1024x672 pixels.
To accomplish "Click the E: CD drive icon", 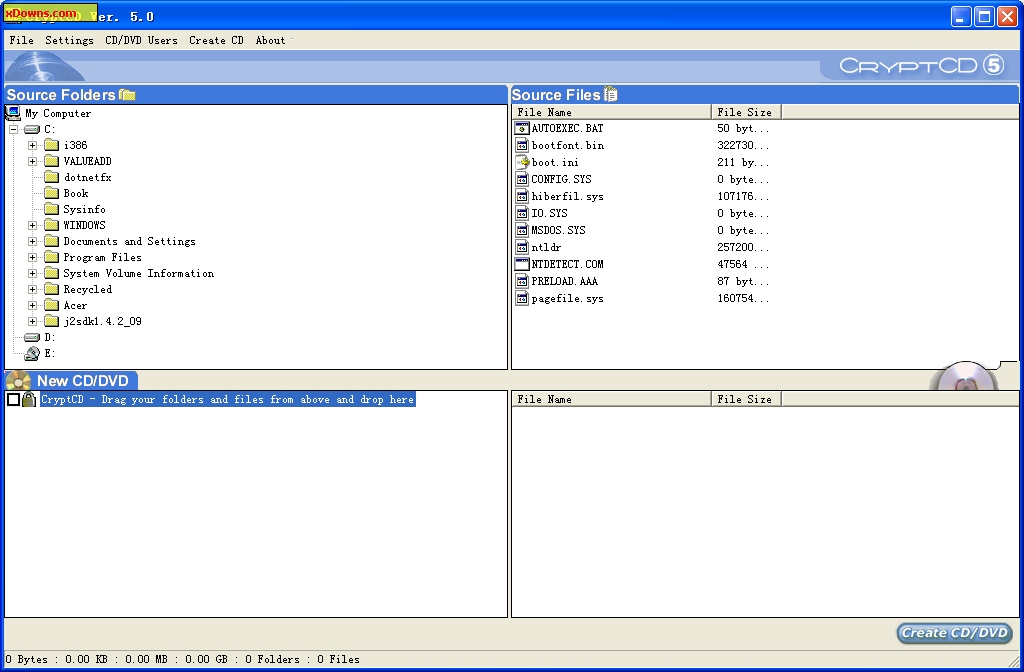I will (32, 353).
